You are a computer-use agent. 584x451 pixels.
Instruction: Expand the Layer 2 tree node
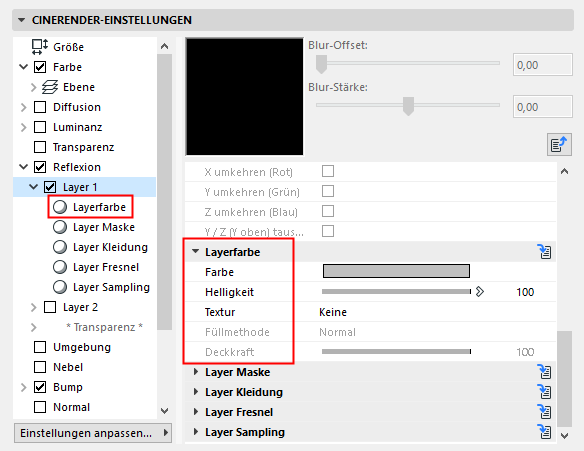[34, 307]
